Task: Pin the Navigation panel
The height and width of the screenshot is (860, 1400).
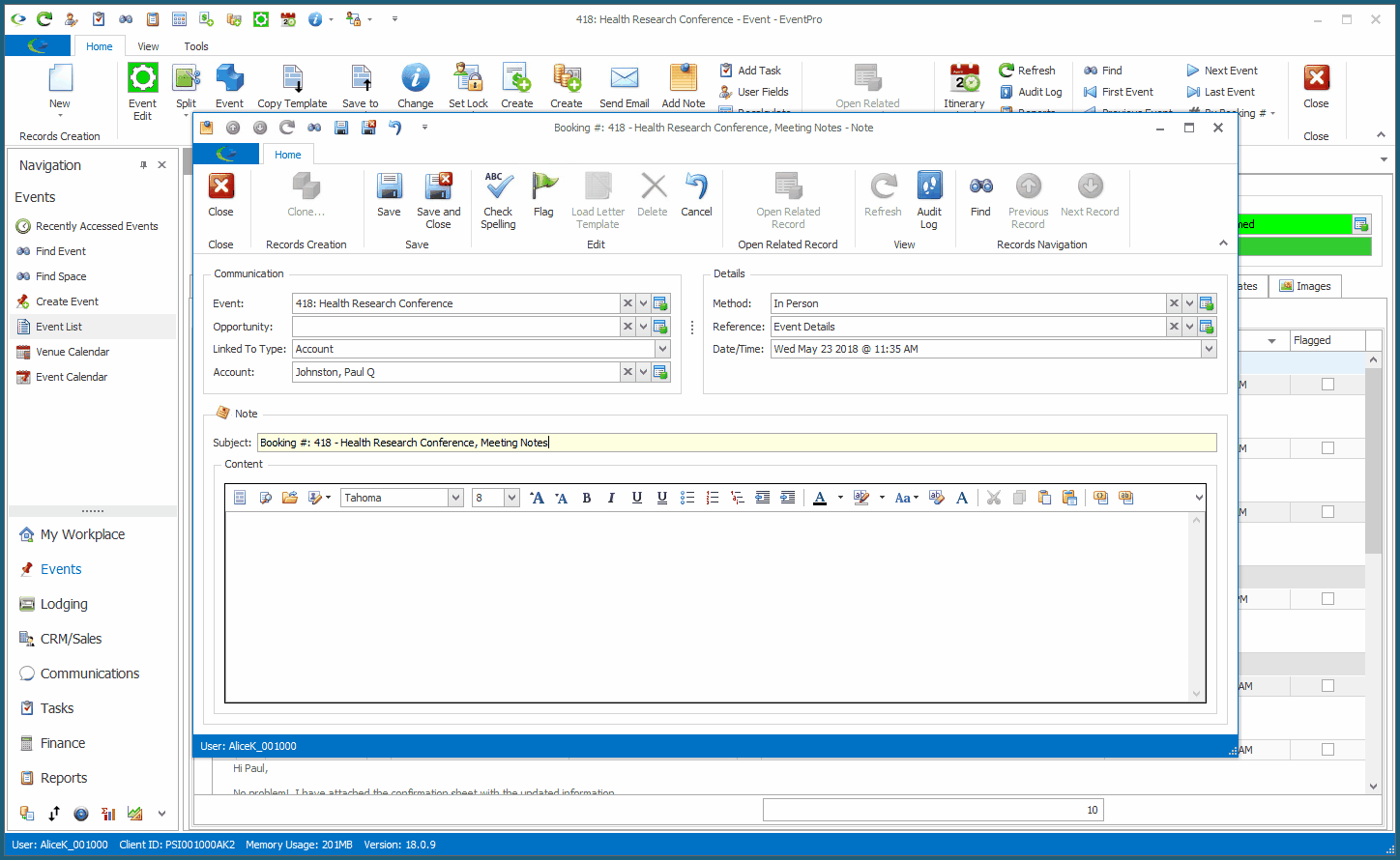Action: coord(143,165)
